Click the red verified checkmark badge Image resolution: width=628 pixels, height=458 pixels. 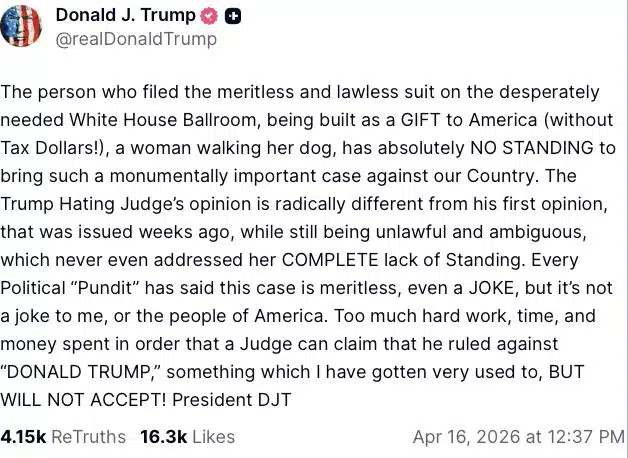[209, 16]
